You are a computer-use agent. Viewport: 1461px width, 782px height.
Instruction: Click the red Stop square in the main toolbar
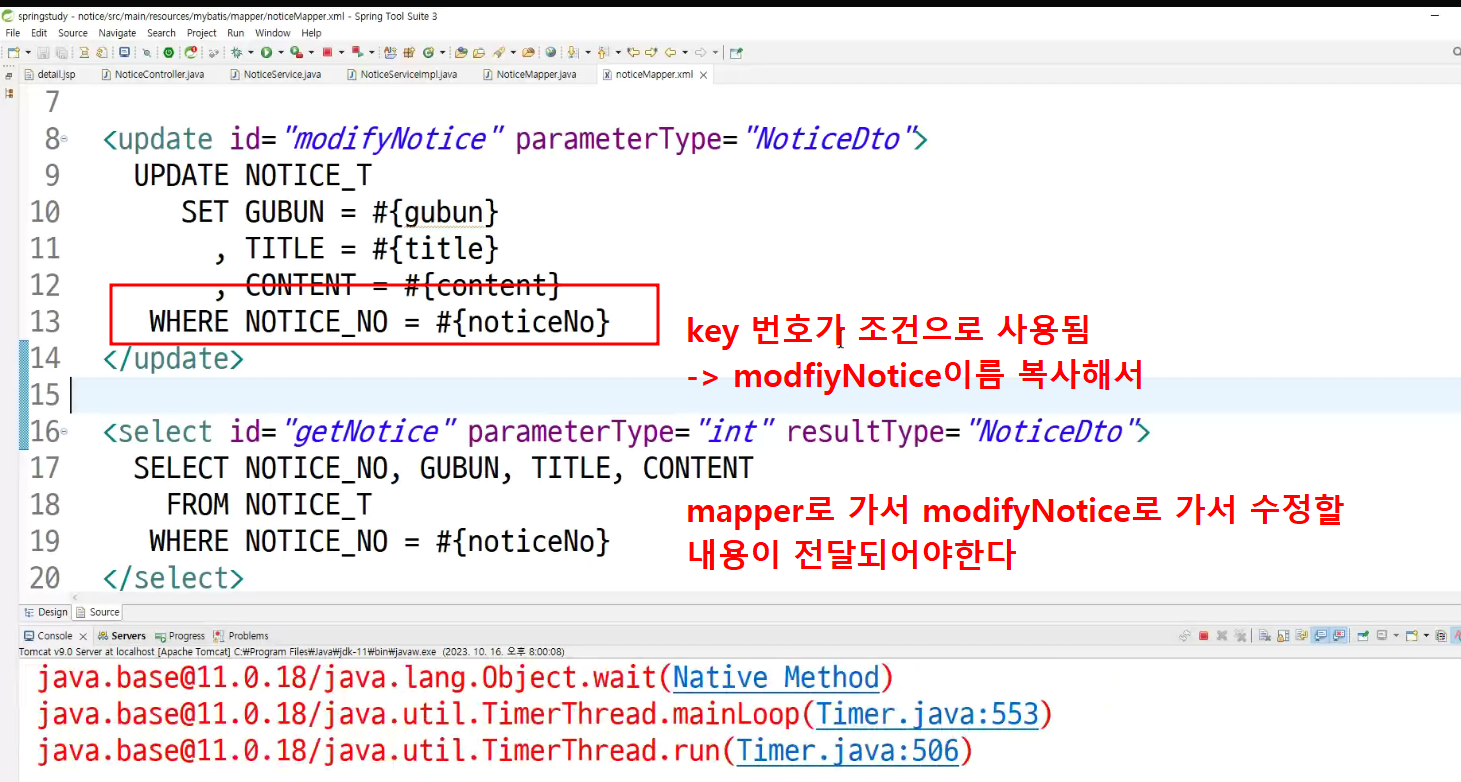327,52
